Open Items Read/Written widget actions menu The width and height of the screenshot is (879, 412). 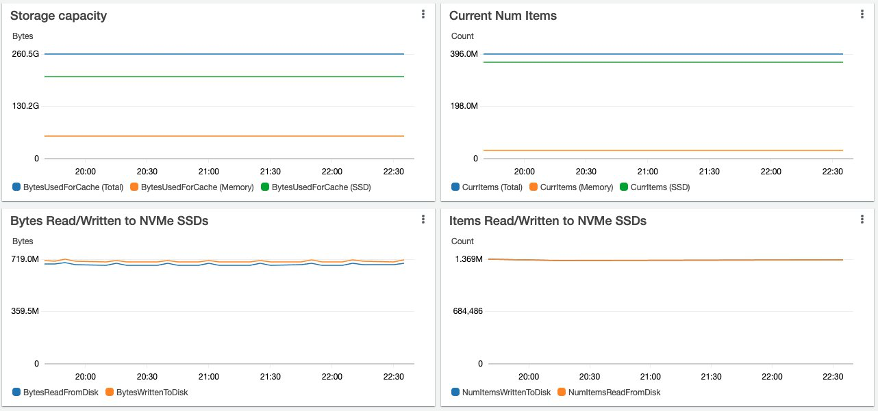[x=862, y=220]
